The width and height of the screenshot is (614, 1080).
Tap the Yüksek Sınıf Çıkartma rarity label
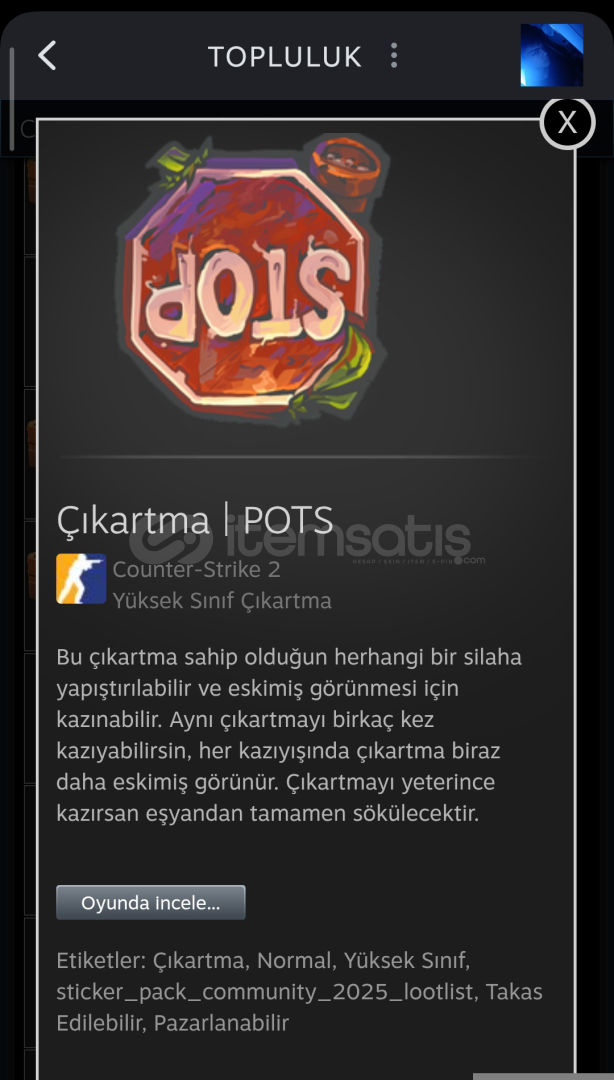[x=222, y=601]
